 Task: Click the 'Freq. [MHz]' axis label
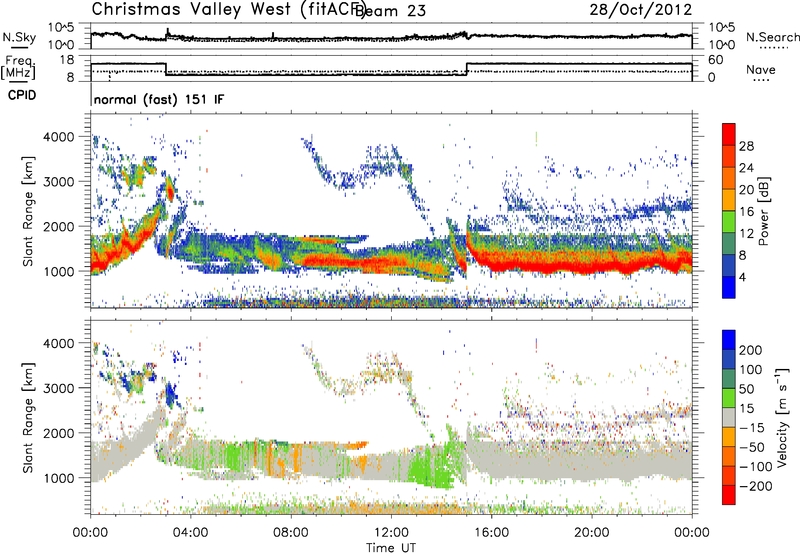(x=18, y=67)
